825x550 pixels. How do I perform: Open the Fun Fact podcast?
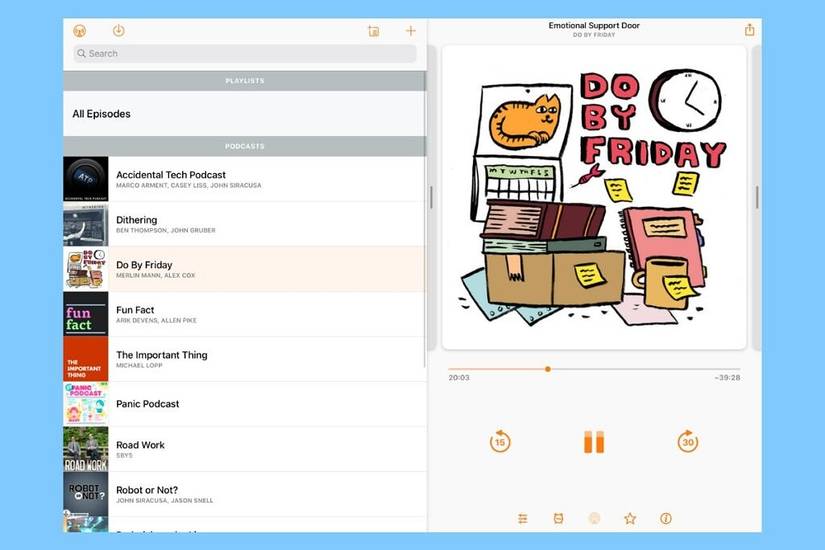tap(245, 314)
